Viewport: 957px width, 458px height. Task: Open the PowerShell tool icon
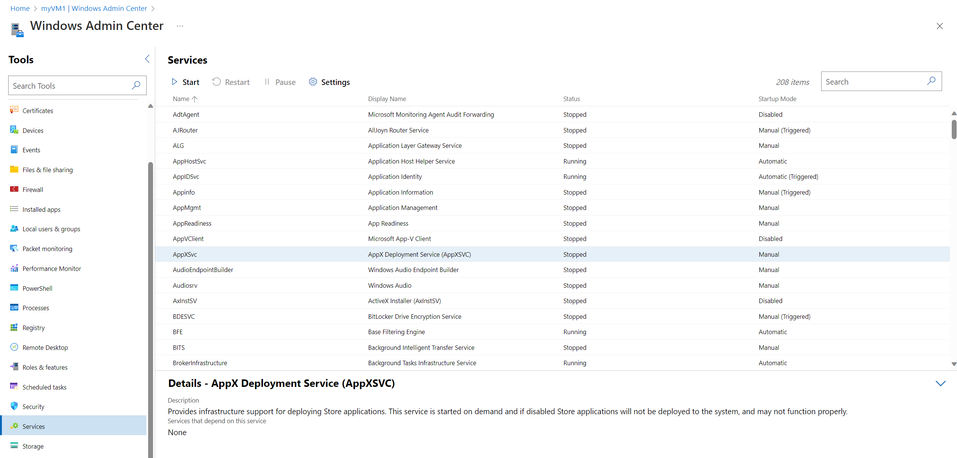[14, 288]
